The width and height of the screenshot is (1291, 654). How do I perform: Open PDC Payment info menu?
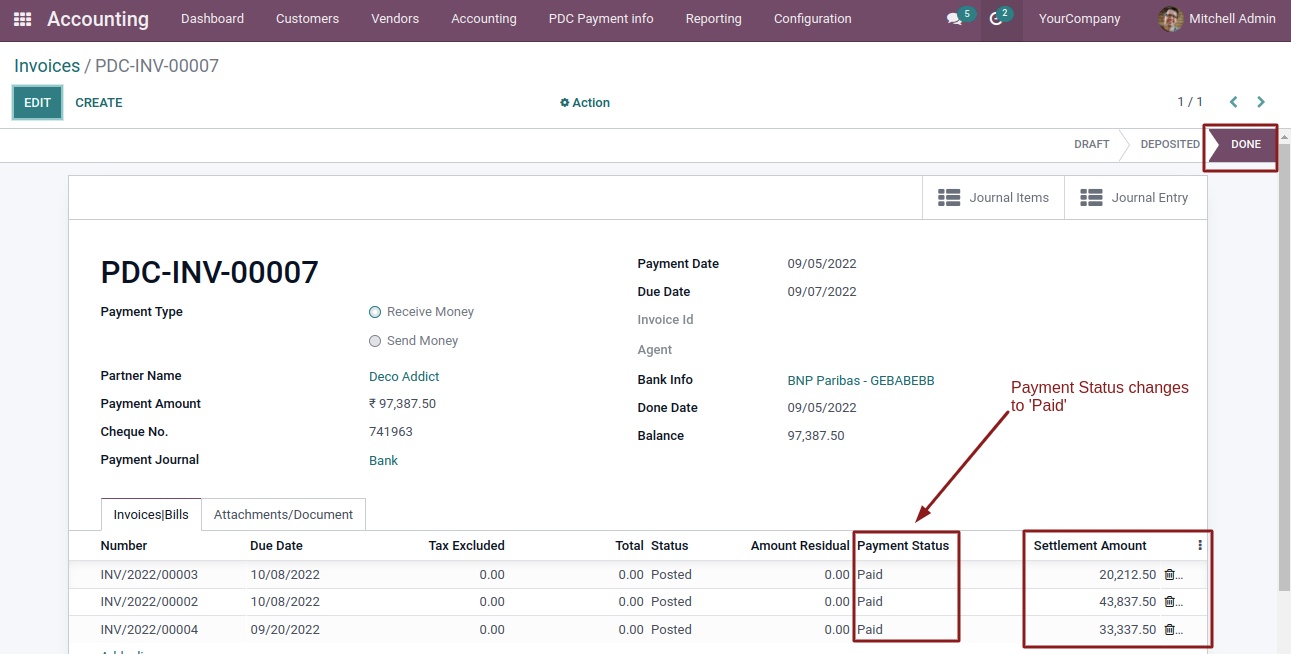click(601, 19)
